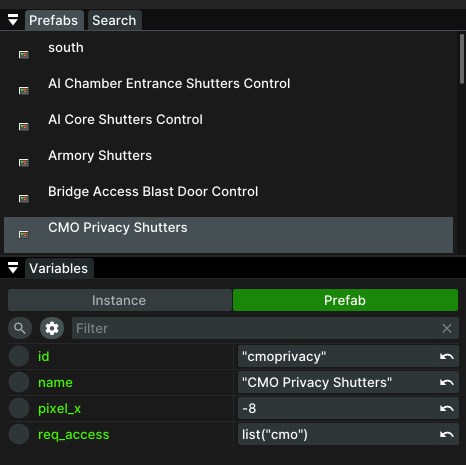Switch to the Search tab
Viewport: 466px width, 465px height.
click(114, 20)
